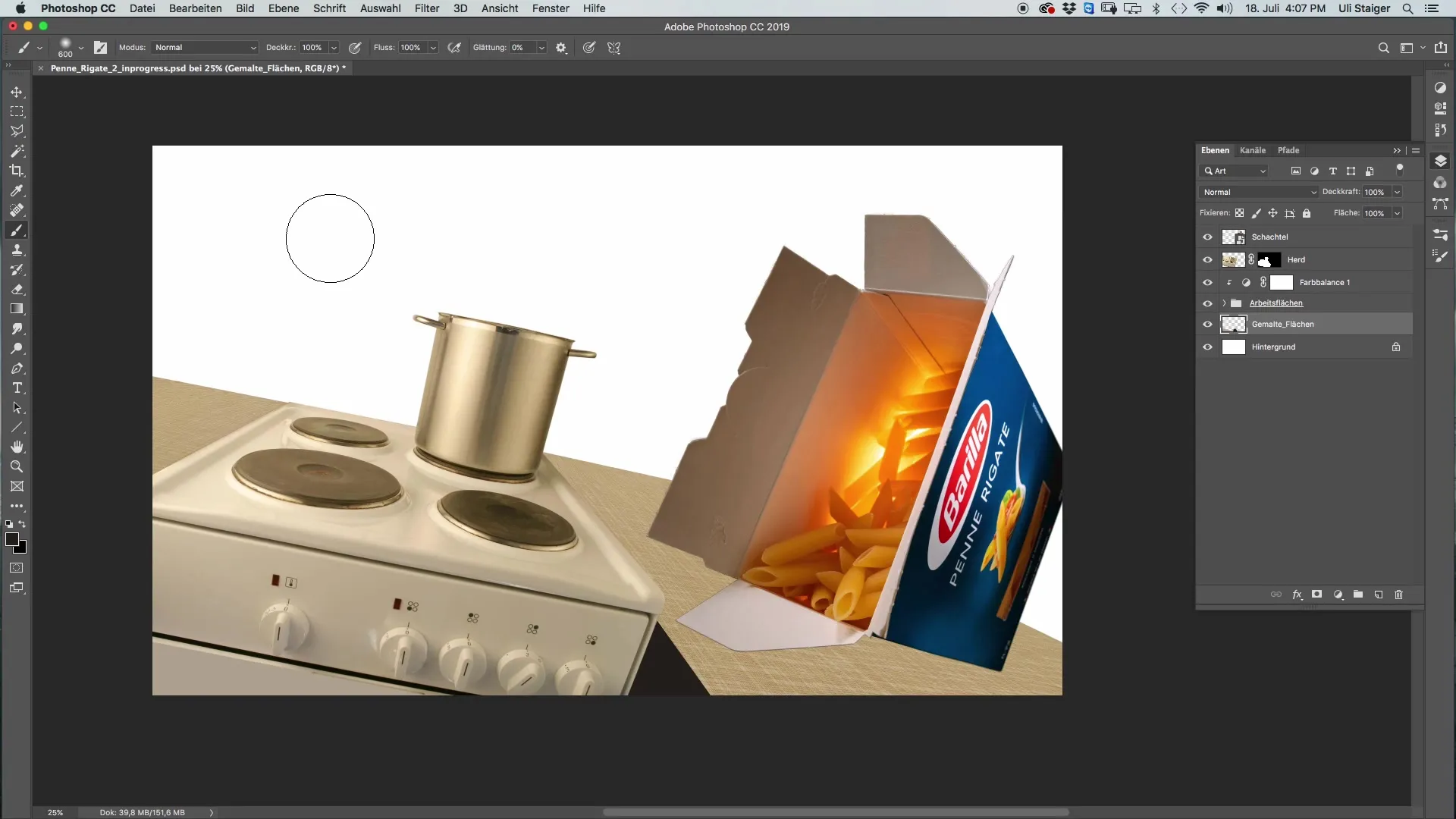Select the Move tool
The image size is (1456, 819).
pos(17,92)
